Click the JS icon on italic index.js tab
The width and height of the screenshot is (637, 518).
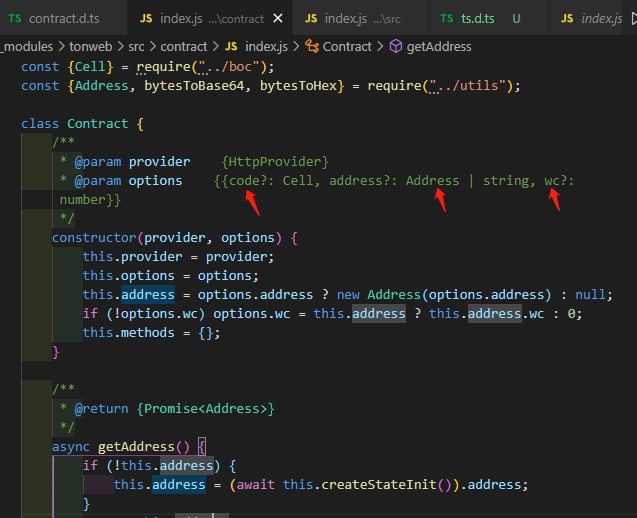[567, 19]
